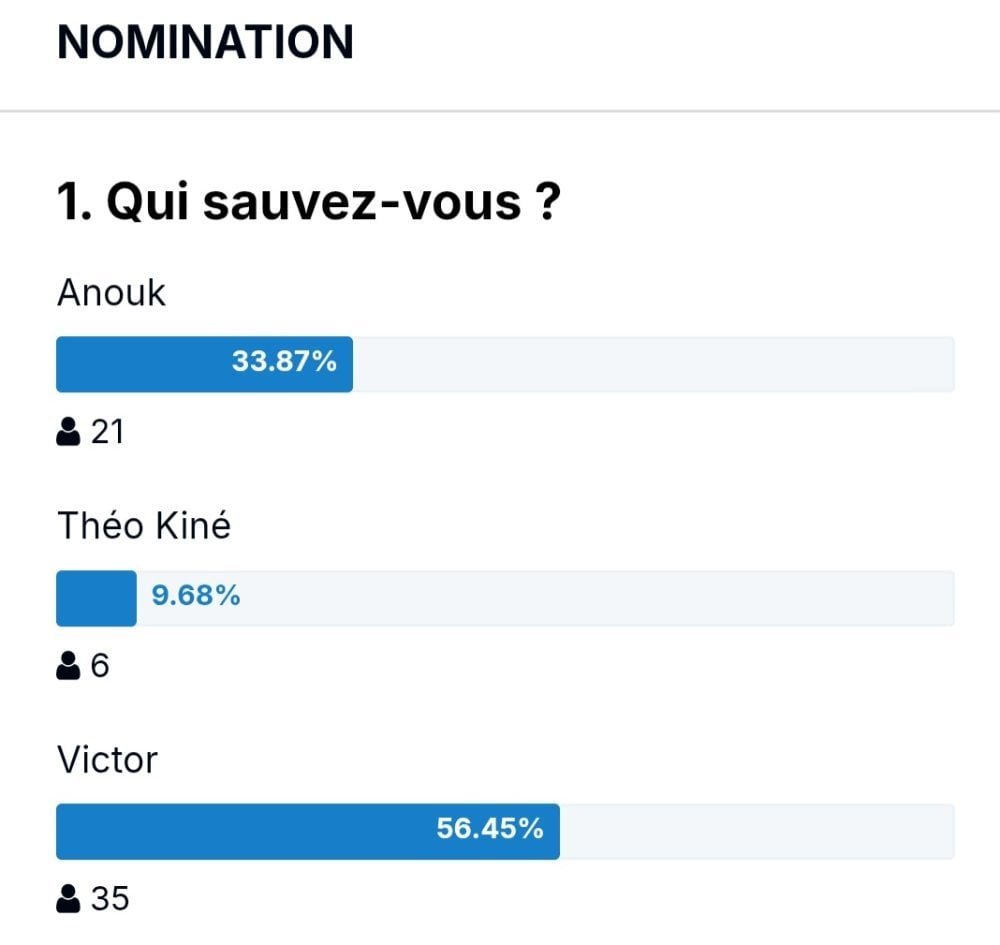Click the voter icon beside Théo Kiné's 6 votes
The image size is (1000, 945).
pyautogui.click(x=68, y=666)
